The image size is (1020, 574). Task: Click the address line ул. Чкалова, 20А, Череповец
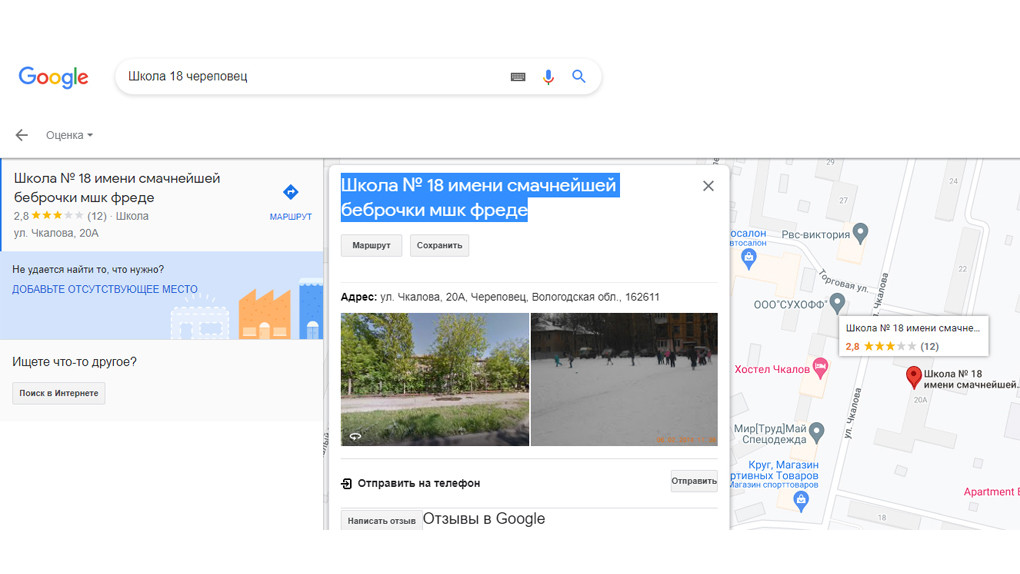(x=500, y=297)
